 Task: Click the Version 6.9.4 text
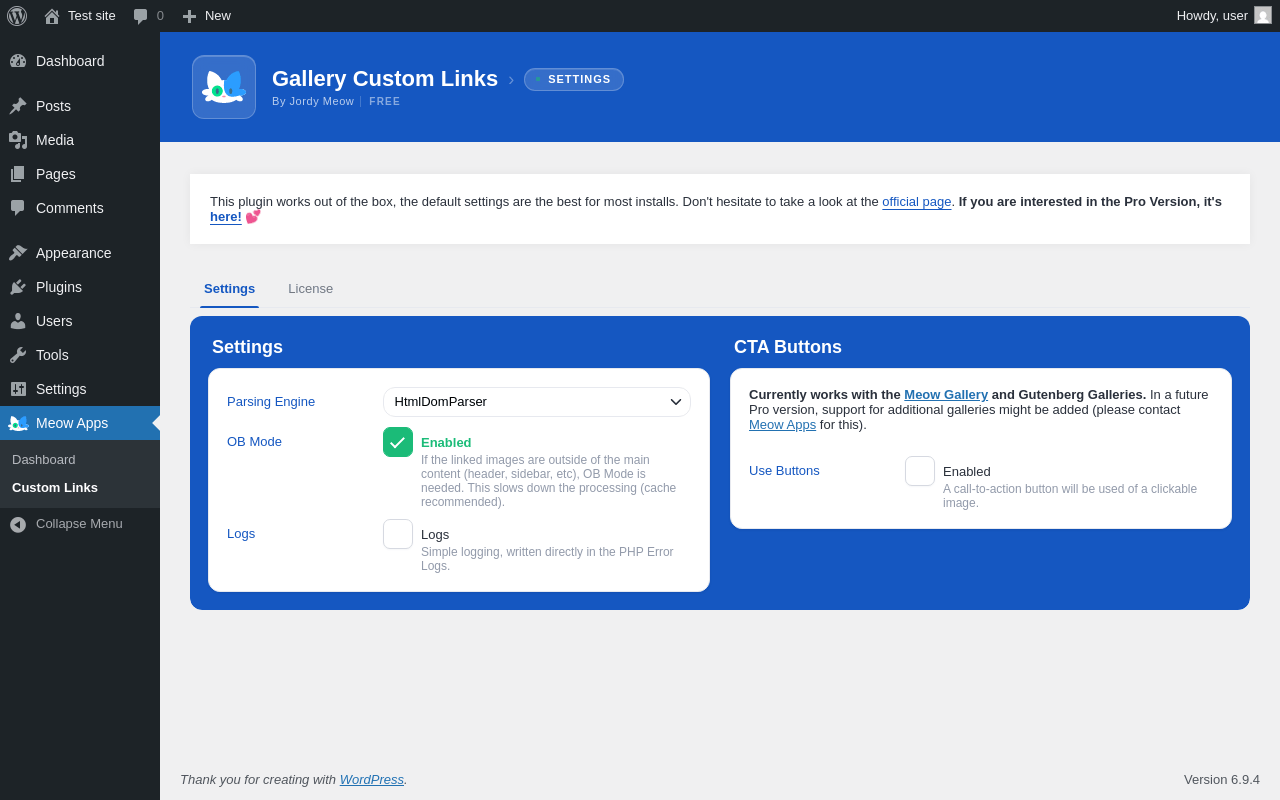click(1222, 780)
